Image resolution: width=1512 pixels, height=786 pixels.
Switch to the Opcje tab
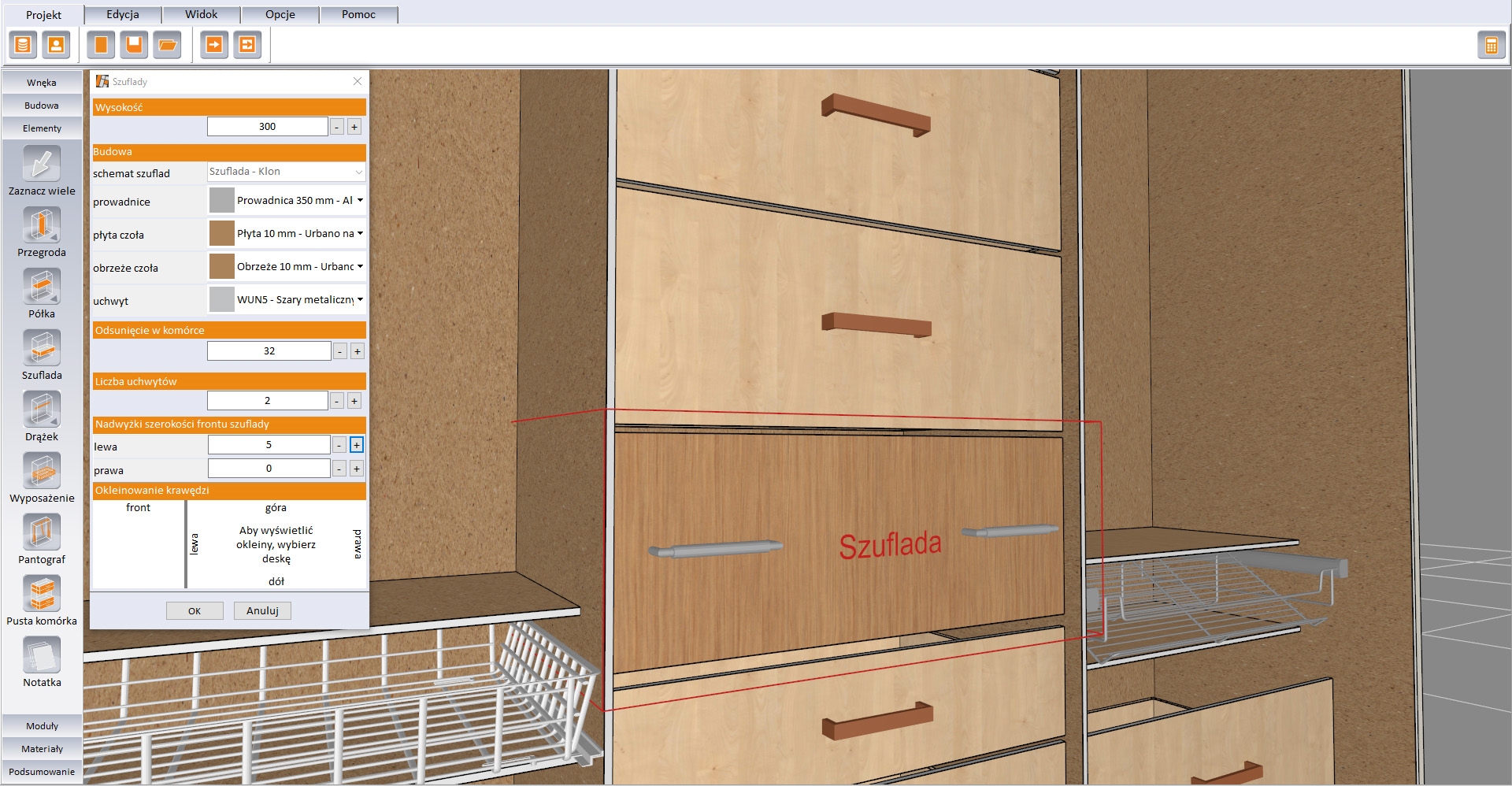click(280, 14)
